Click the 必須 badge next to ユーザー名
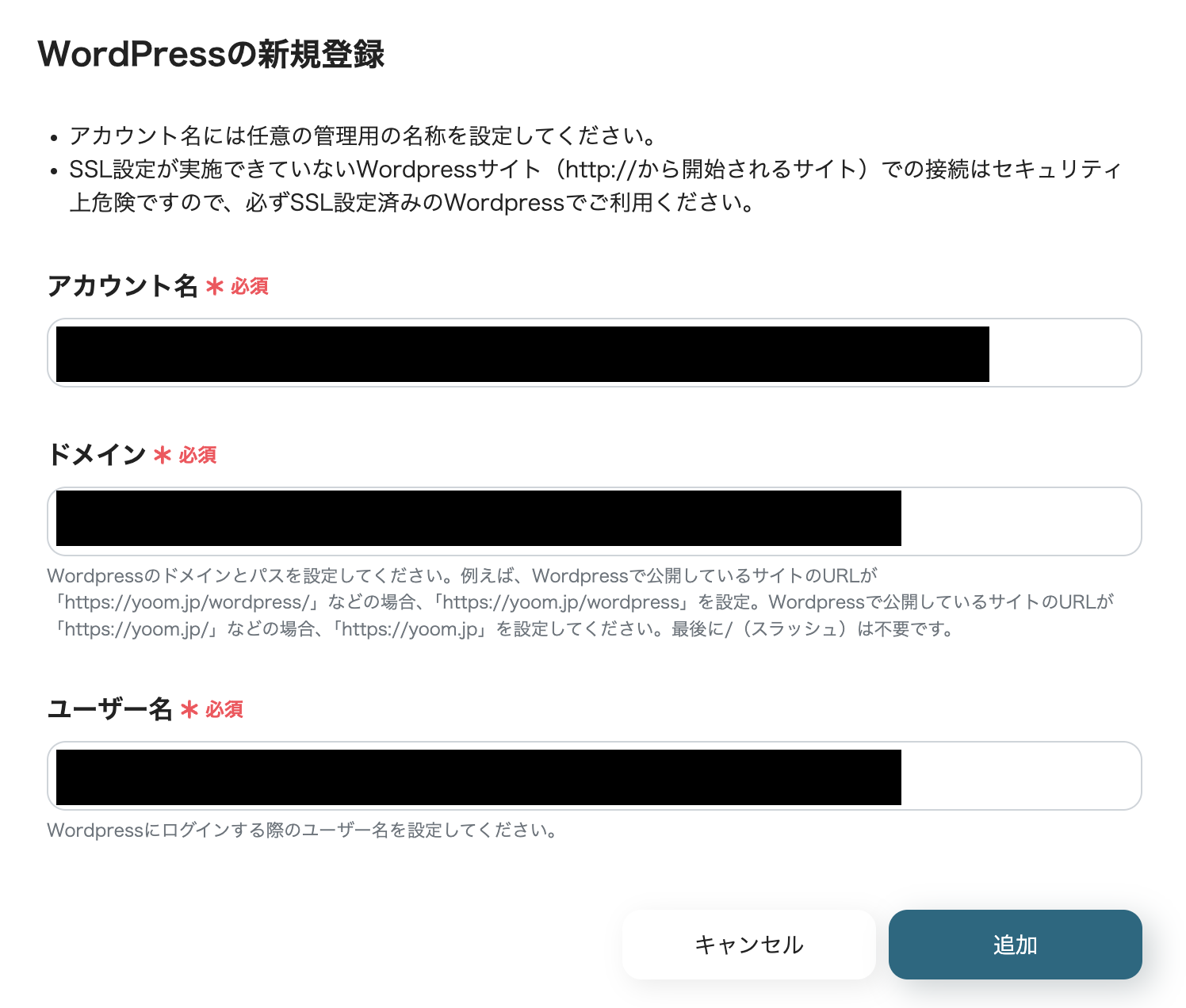Screen dimensions: 1186x1008 224,709
